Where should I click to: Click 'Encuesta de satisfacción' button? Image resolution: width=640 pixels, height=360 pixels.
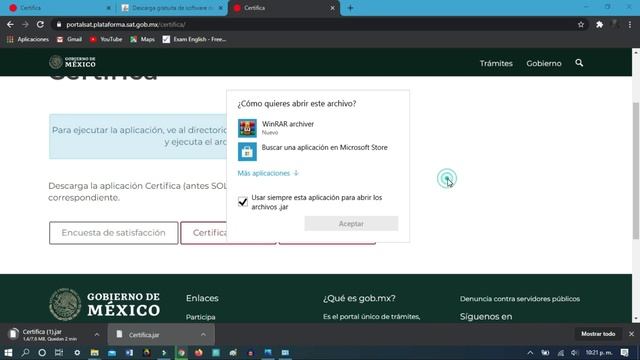[113, 233]
